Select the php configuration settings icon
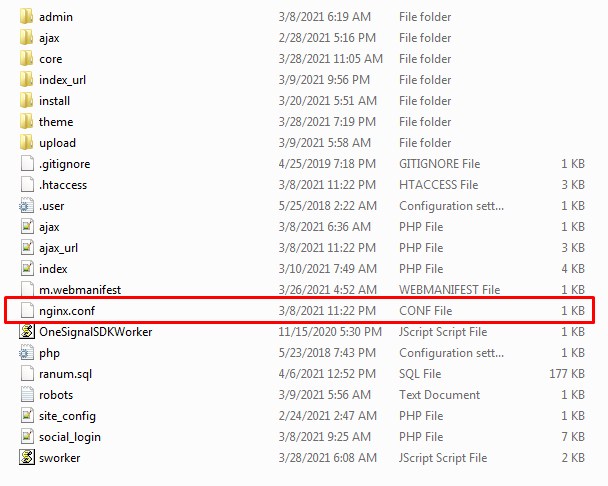The height and width of the screenshot is (486, 608). (27, 353)
